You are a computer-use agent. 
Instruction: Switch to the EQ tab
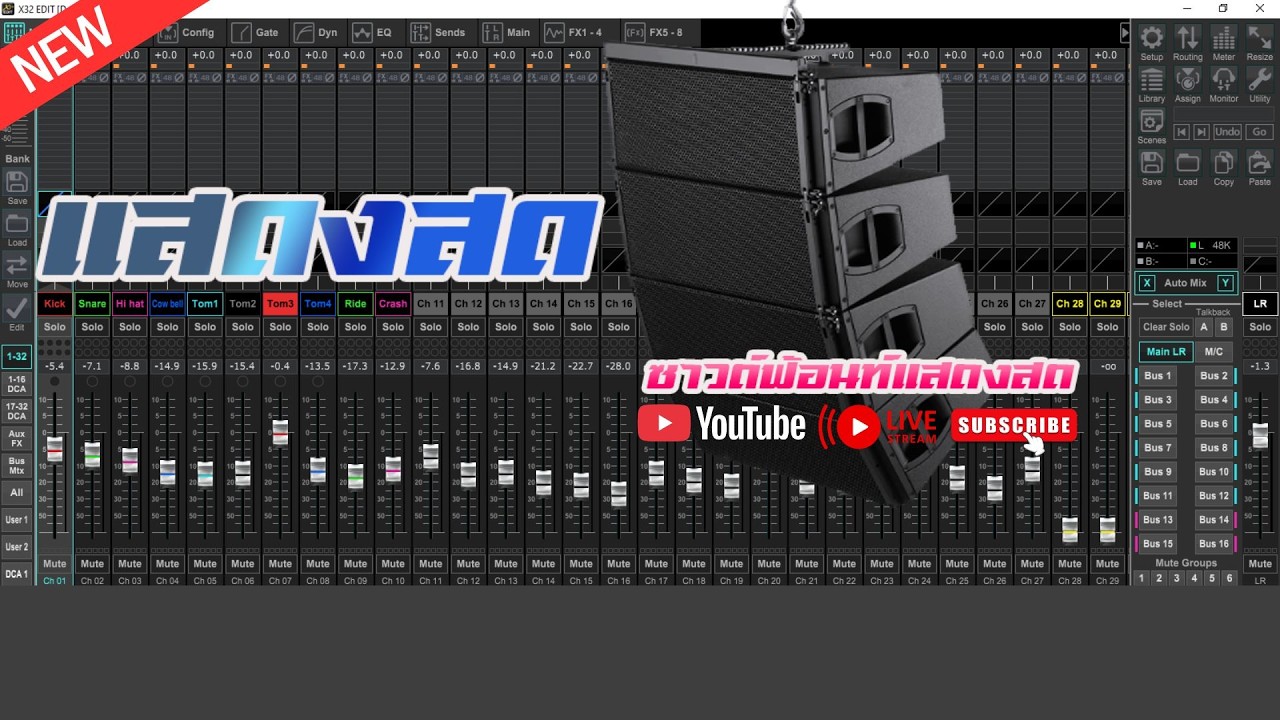point(372,32)
